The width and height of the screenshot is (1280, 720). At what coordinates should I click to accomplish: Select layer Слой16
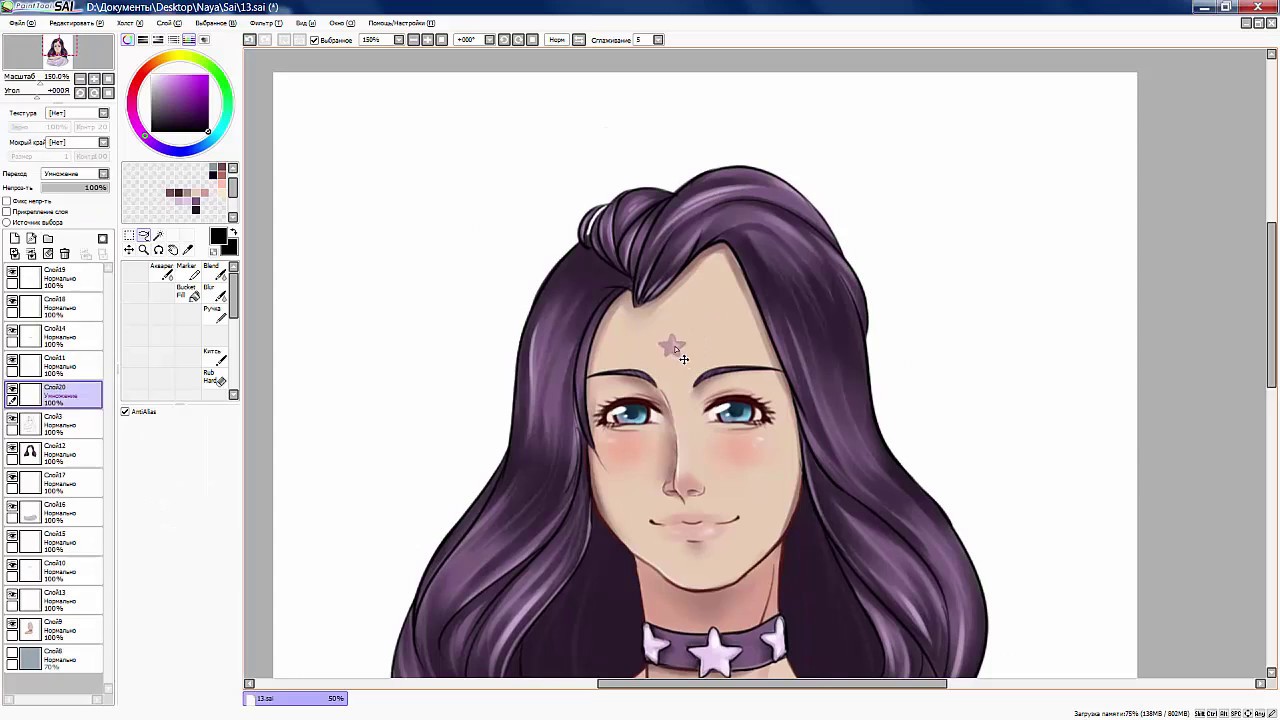click(x=55, y=512)
